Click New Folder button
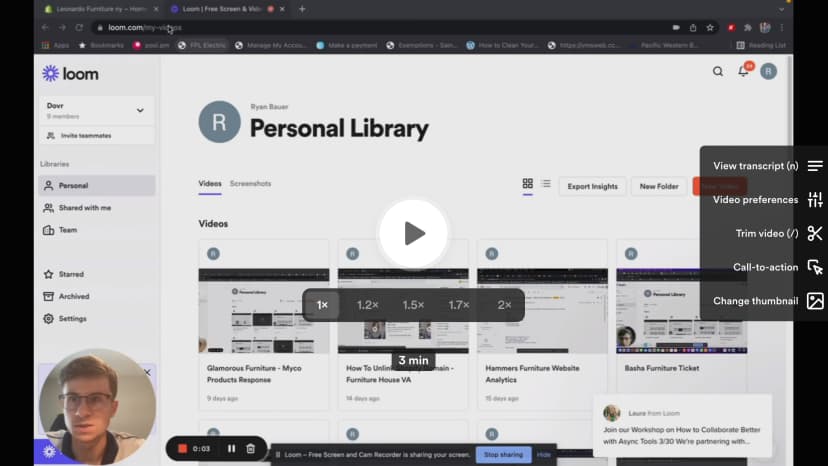 pyautogui.click(x=659, y=187)
